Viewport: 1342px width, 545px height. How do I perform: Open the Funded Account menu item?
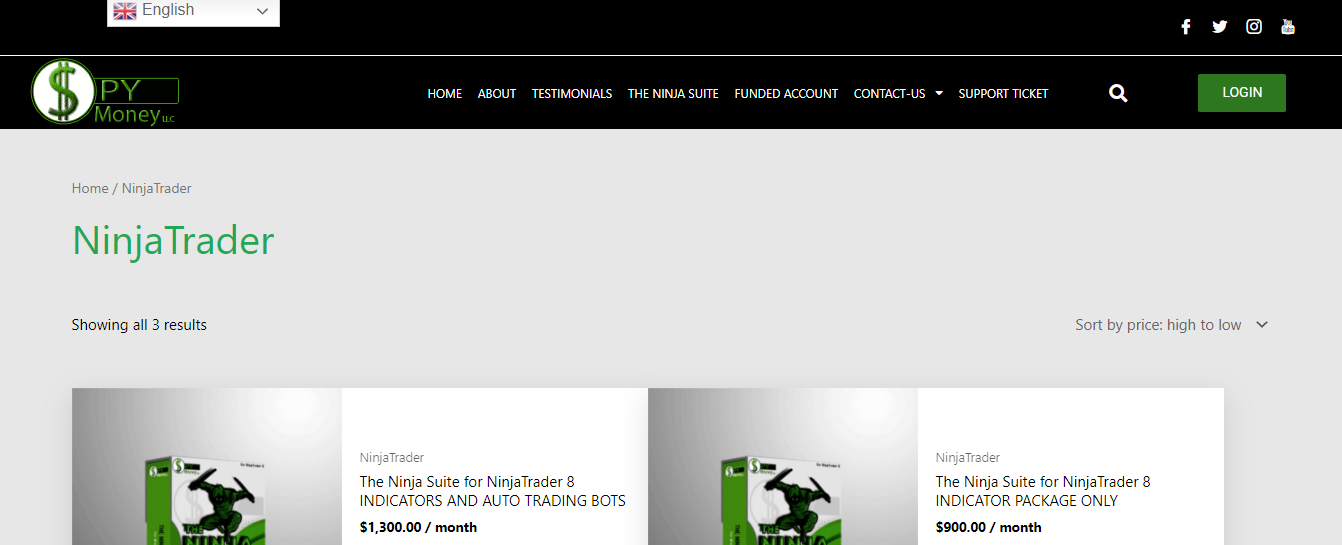click(x=786, y=93)
